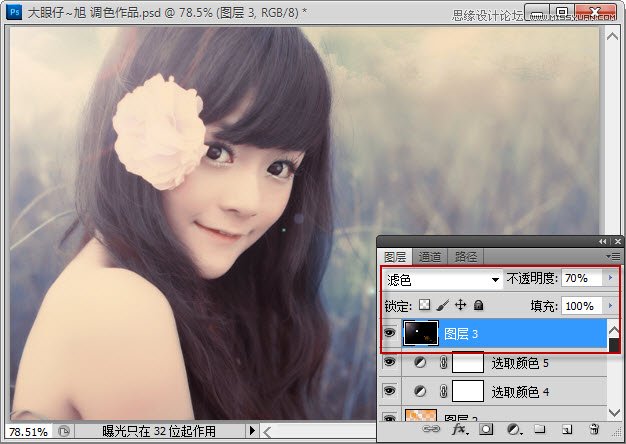Viewport: 626px width, 444px height.
Task: Click document horizontal scroll left arrow
Action: 267,432
